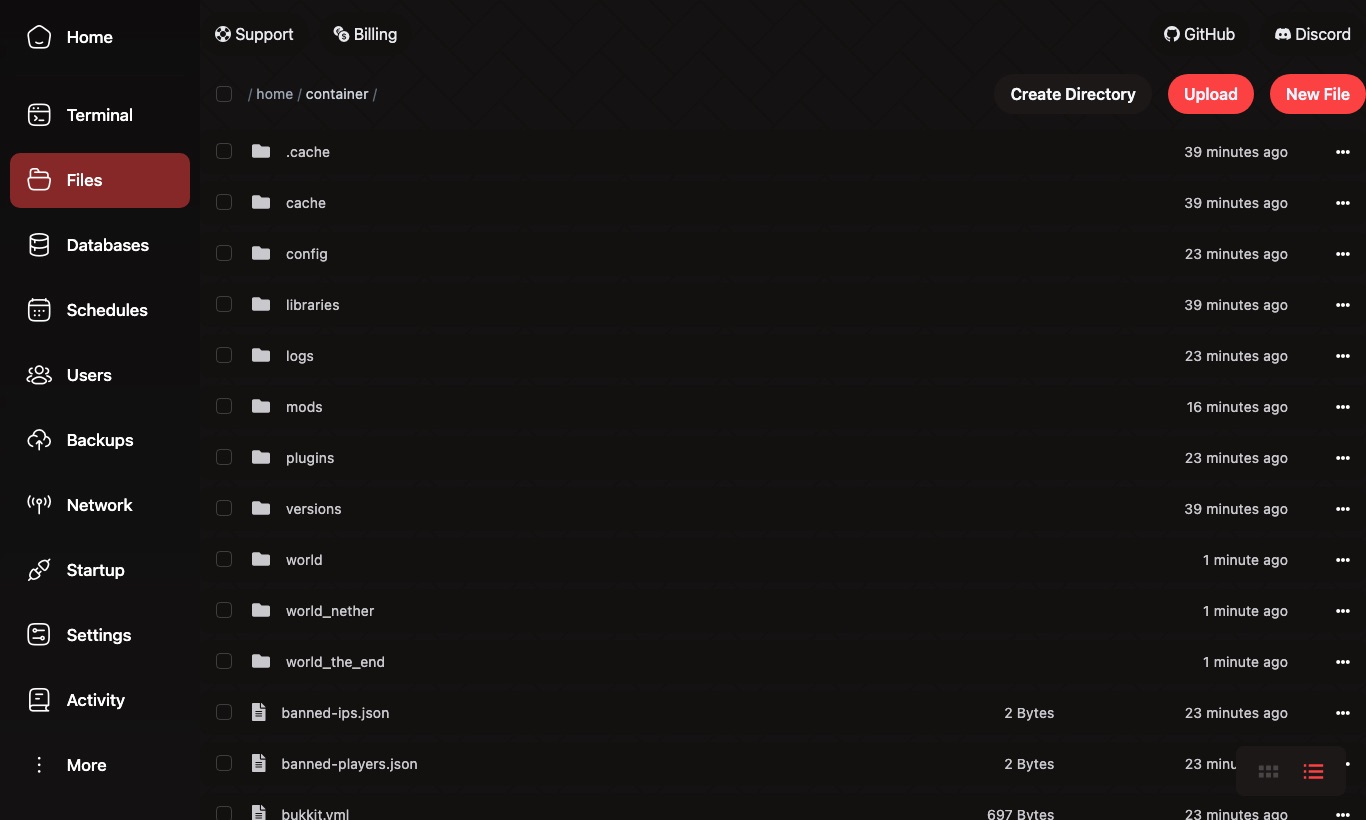Click the Databases cylinder icon
Image resolution: width=1366 pixels, height=820 pixels.
pyautogui.click(x=39, y=245)
